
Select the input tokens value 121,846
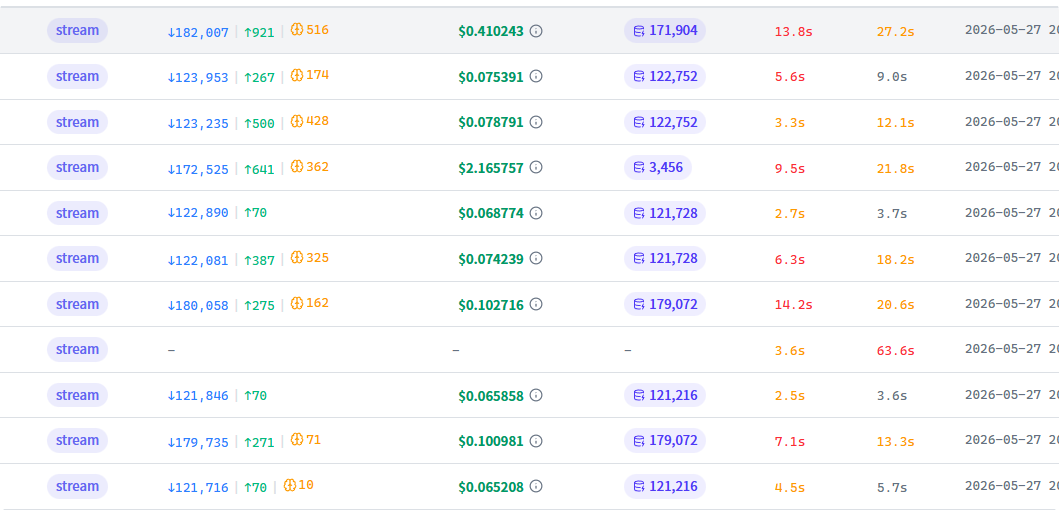pos(198,396)
